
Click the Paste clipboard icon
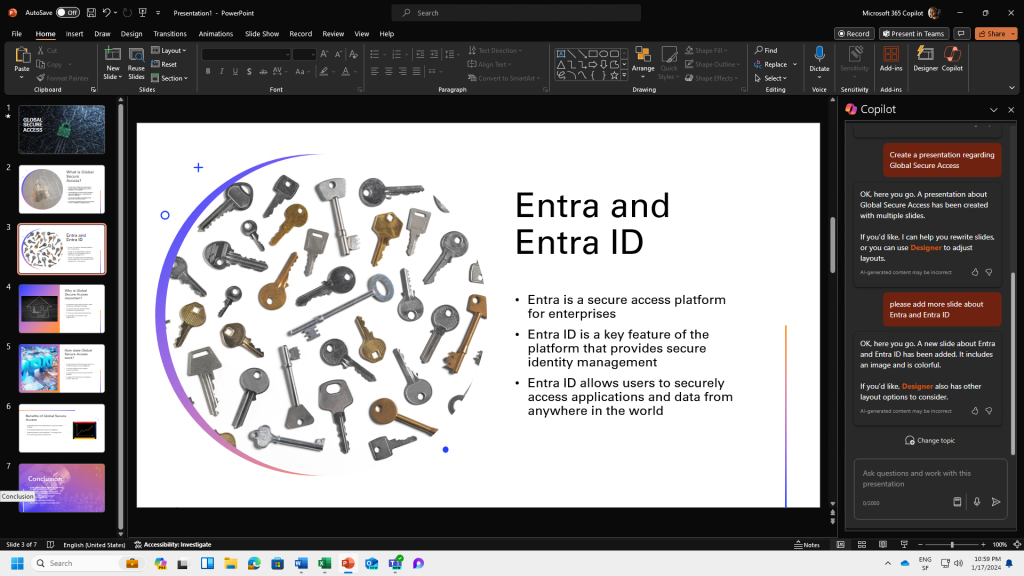[22, 57]
